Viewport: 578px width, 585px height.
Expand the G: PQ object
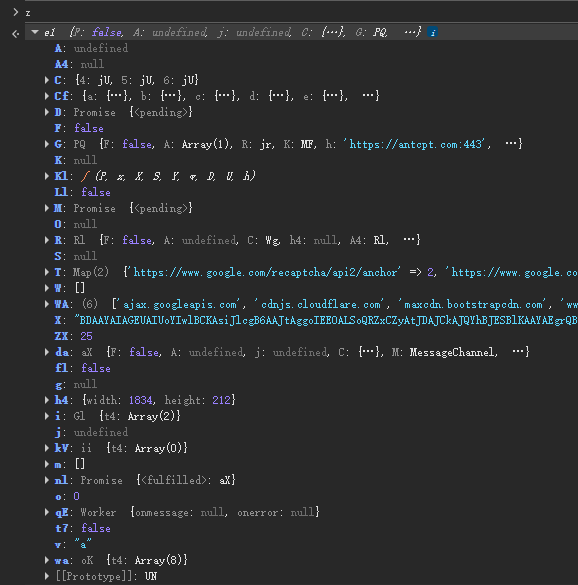[47, 144]
